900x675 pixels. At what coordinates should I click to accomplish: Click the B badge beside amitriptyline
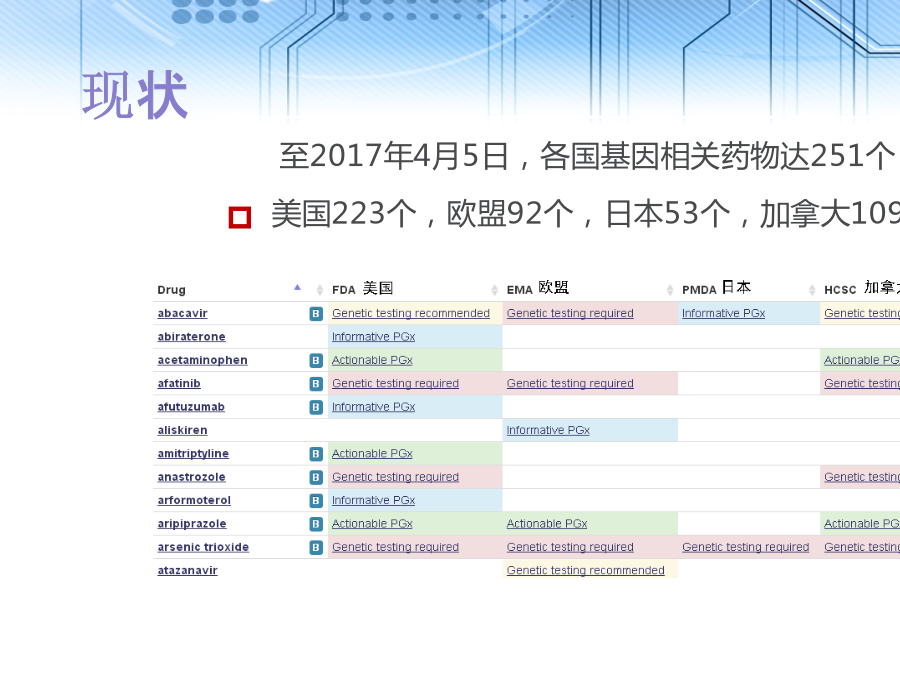pyautogui.click(x=316, y=454)
